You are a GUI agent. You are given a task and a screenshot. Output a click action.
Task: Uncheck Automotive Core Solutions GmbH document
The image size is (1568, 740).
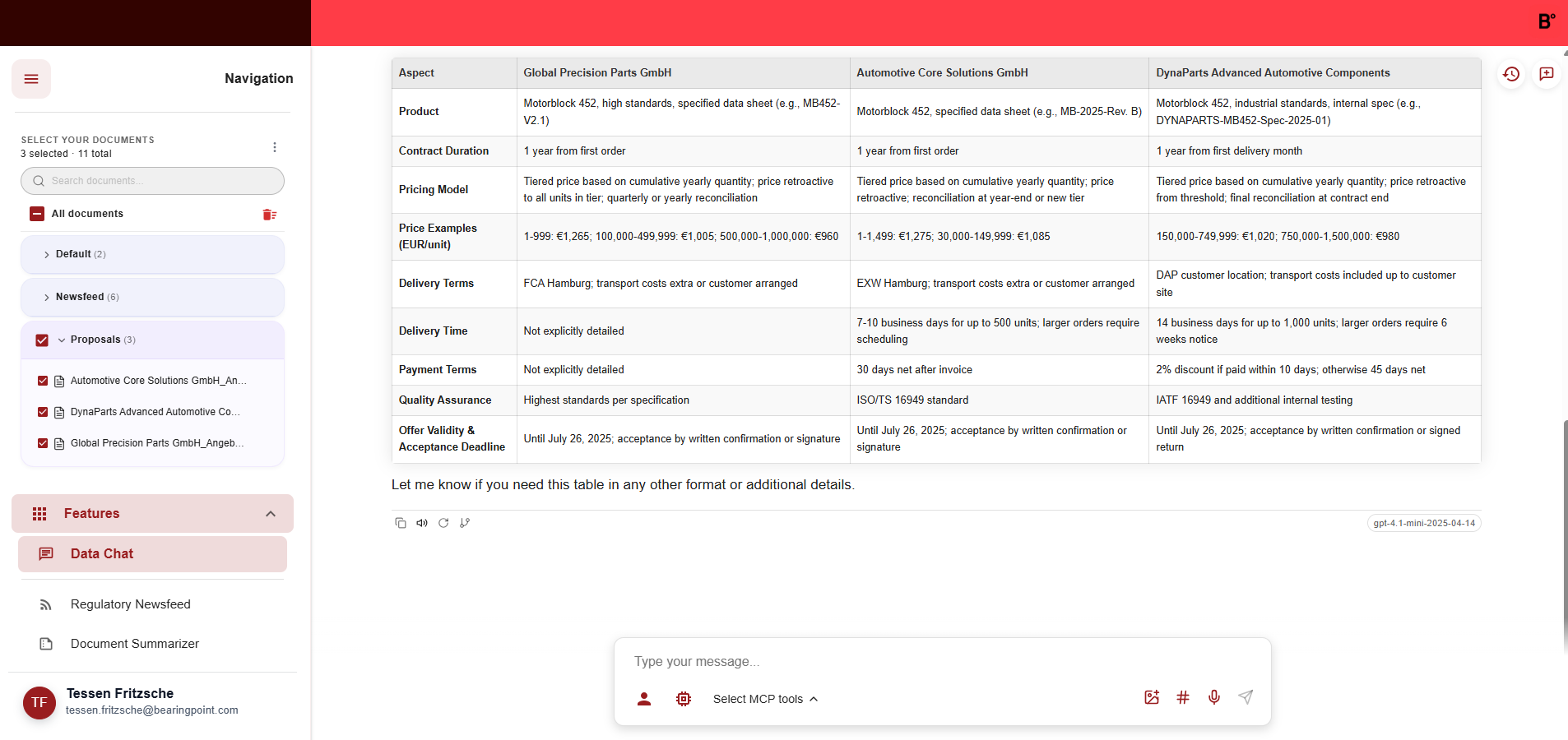[43, 381]
